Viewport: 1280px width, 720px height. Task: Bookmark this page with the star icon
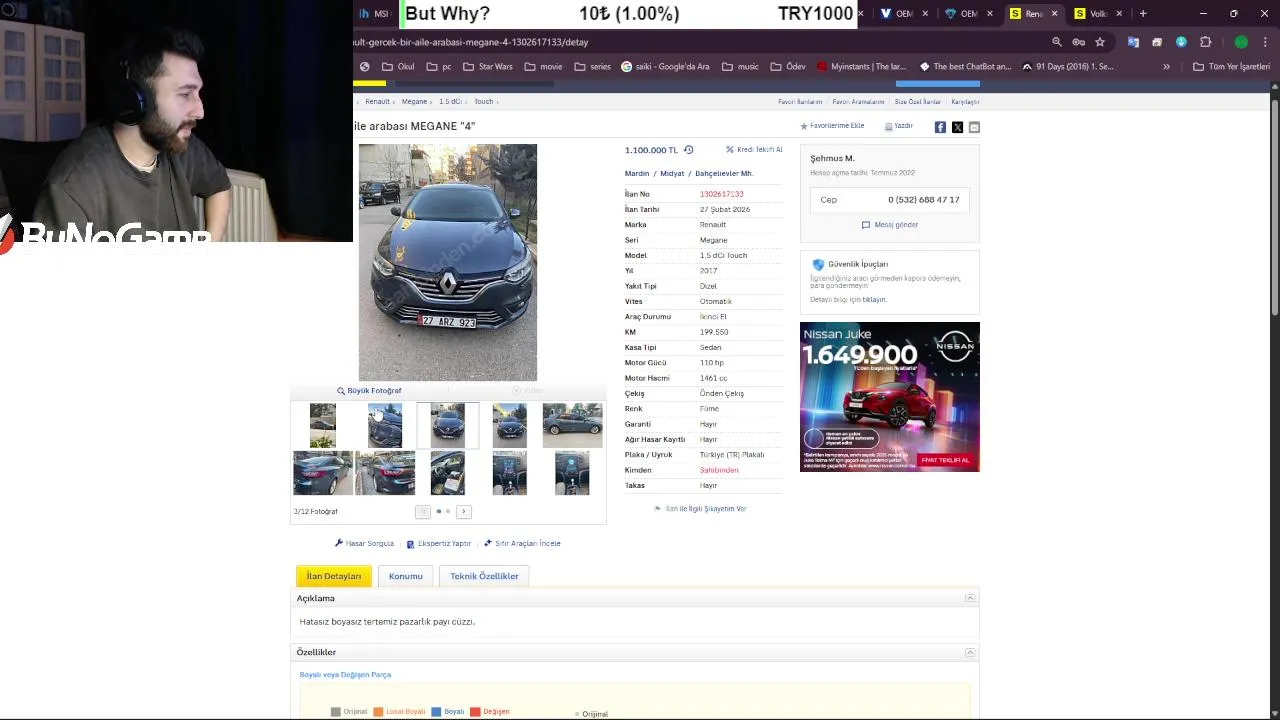tap(1100, 42)
